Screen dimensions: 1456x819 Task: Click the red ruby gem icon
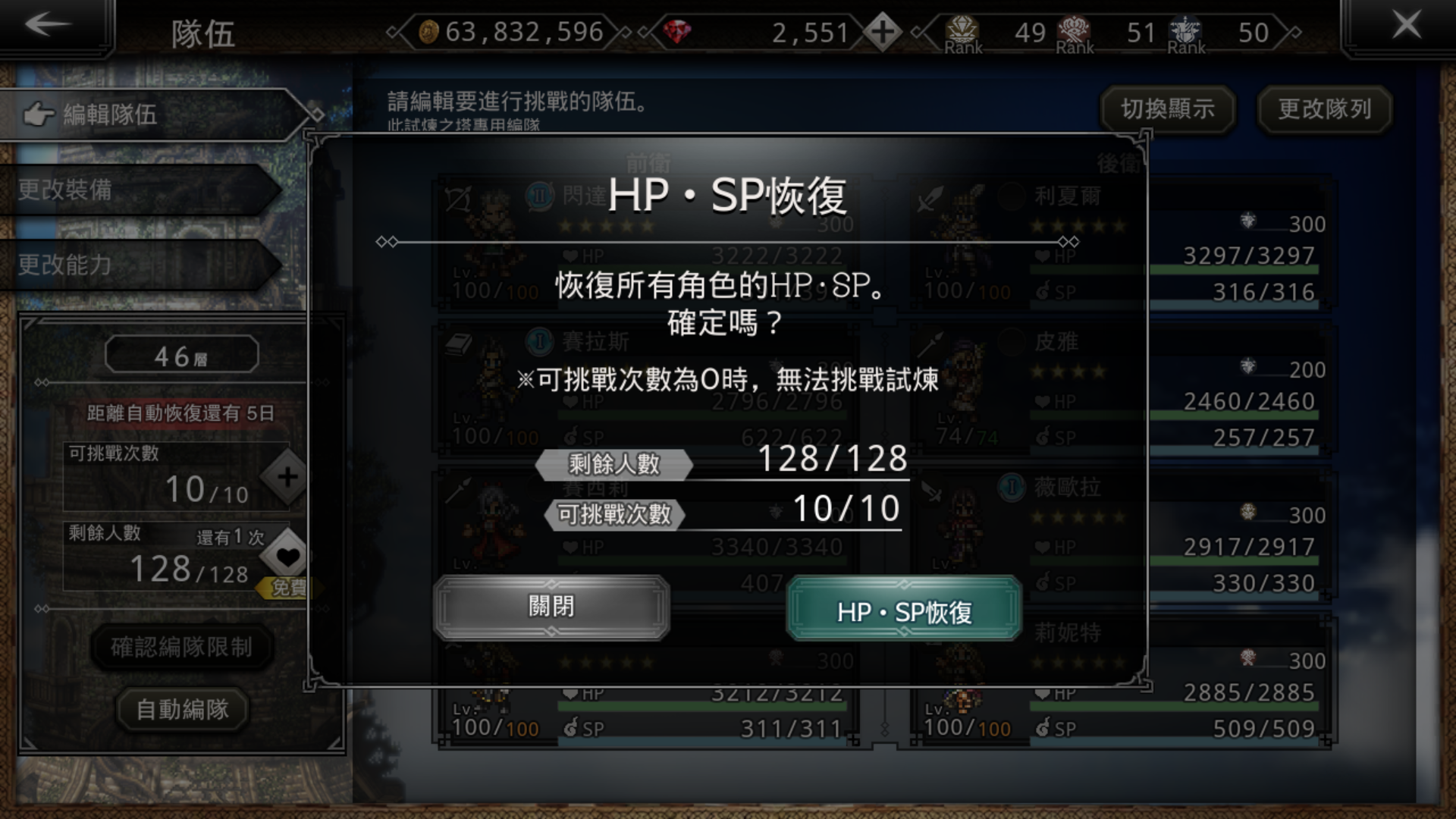(677, 32)
